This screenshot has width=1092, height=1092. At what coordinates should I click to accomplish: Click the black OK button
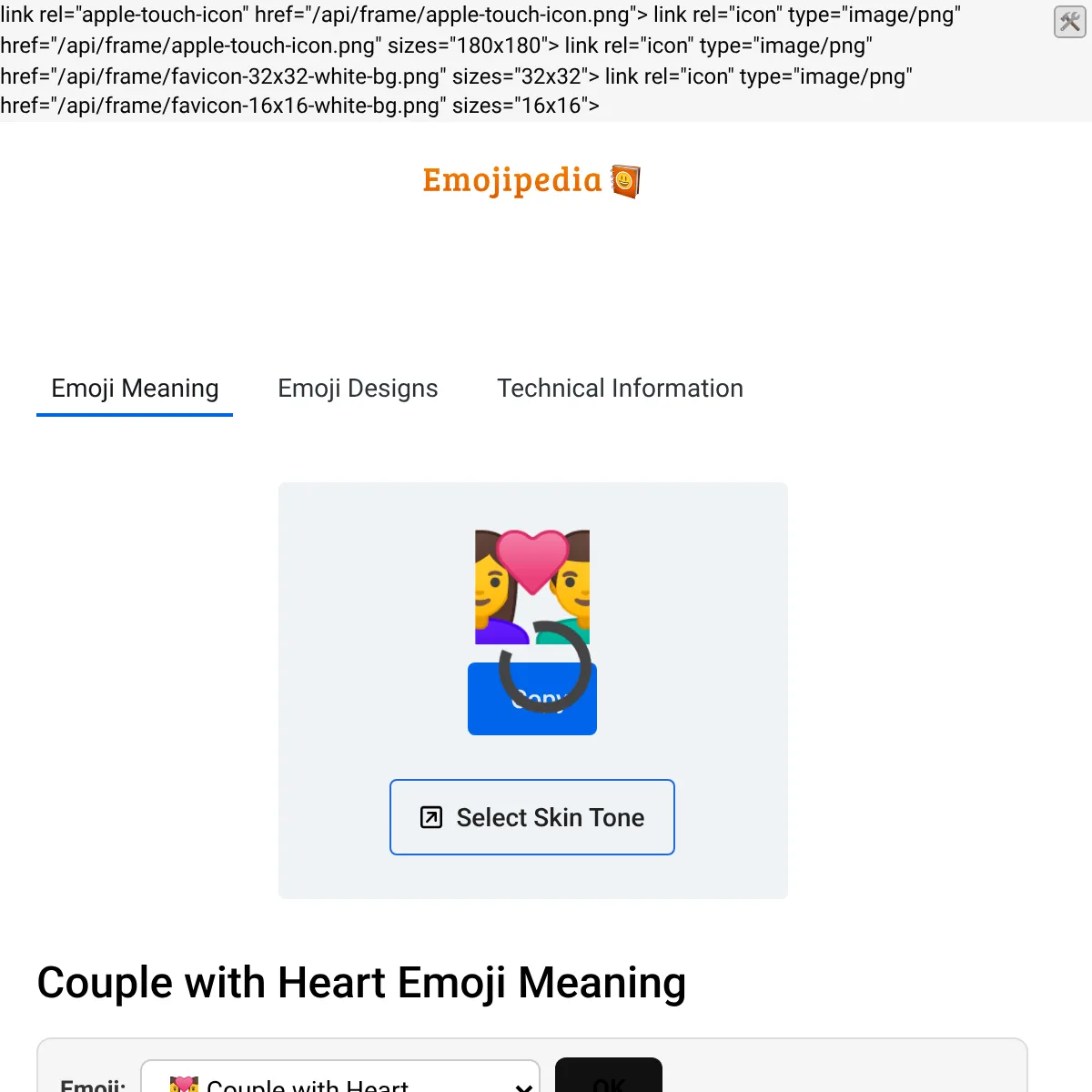coord(609,1077)
